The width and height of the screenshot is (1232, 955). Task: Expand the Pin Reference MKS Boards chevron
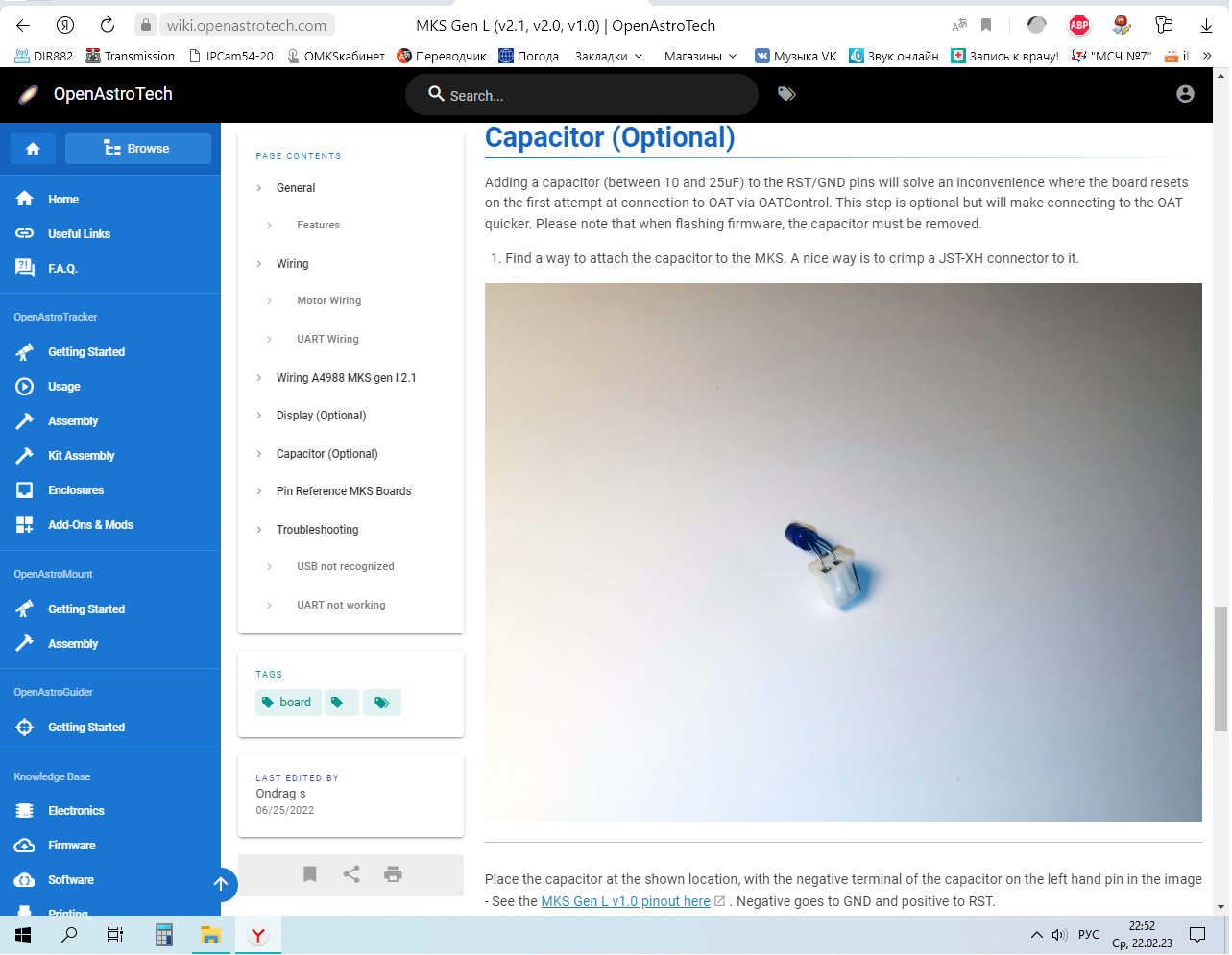[x=259, y=491]
